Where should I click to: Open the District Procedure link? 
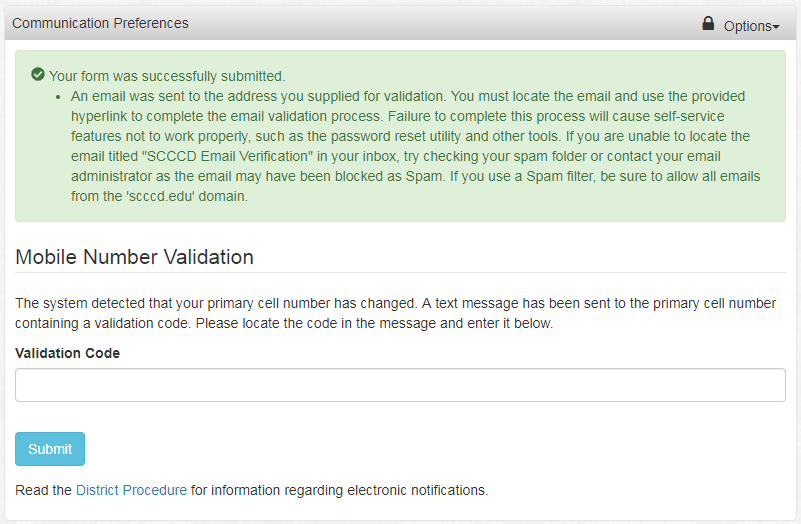point(131,490)
